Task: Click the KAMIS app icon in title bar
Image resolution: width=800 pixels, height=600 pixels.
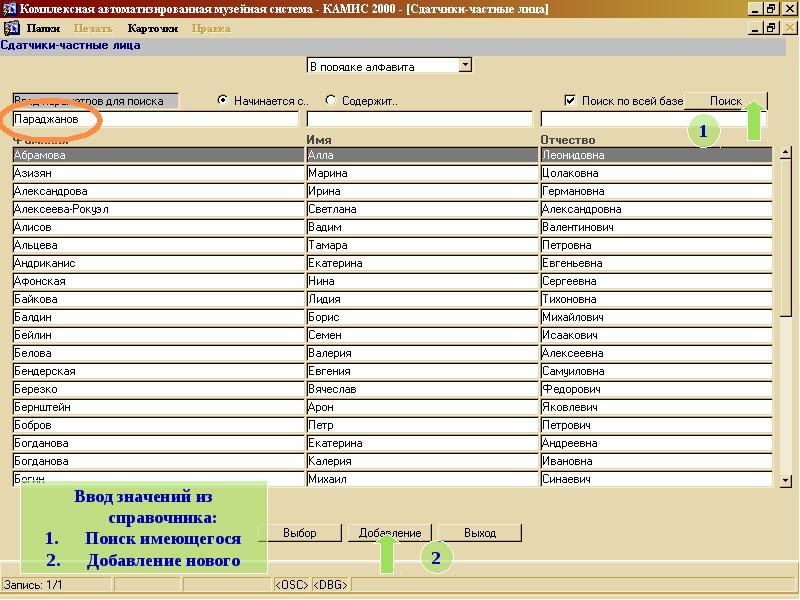Action: tap(10, 9)
